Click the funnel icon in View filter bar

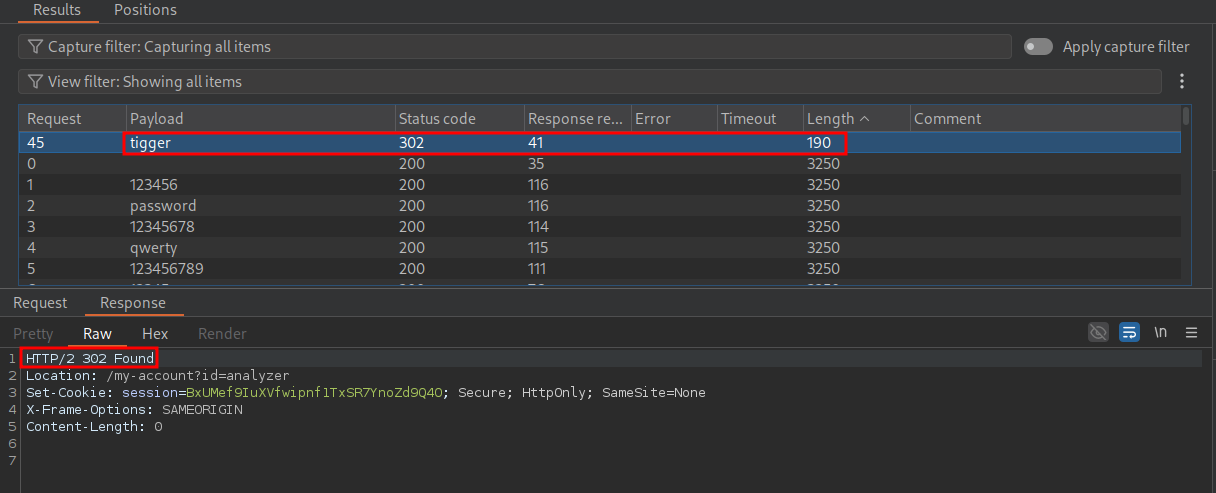36,82
